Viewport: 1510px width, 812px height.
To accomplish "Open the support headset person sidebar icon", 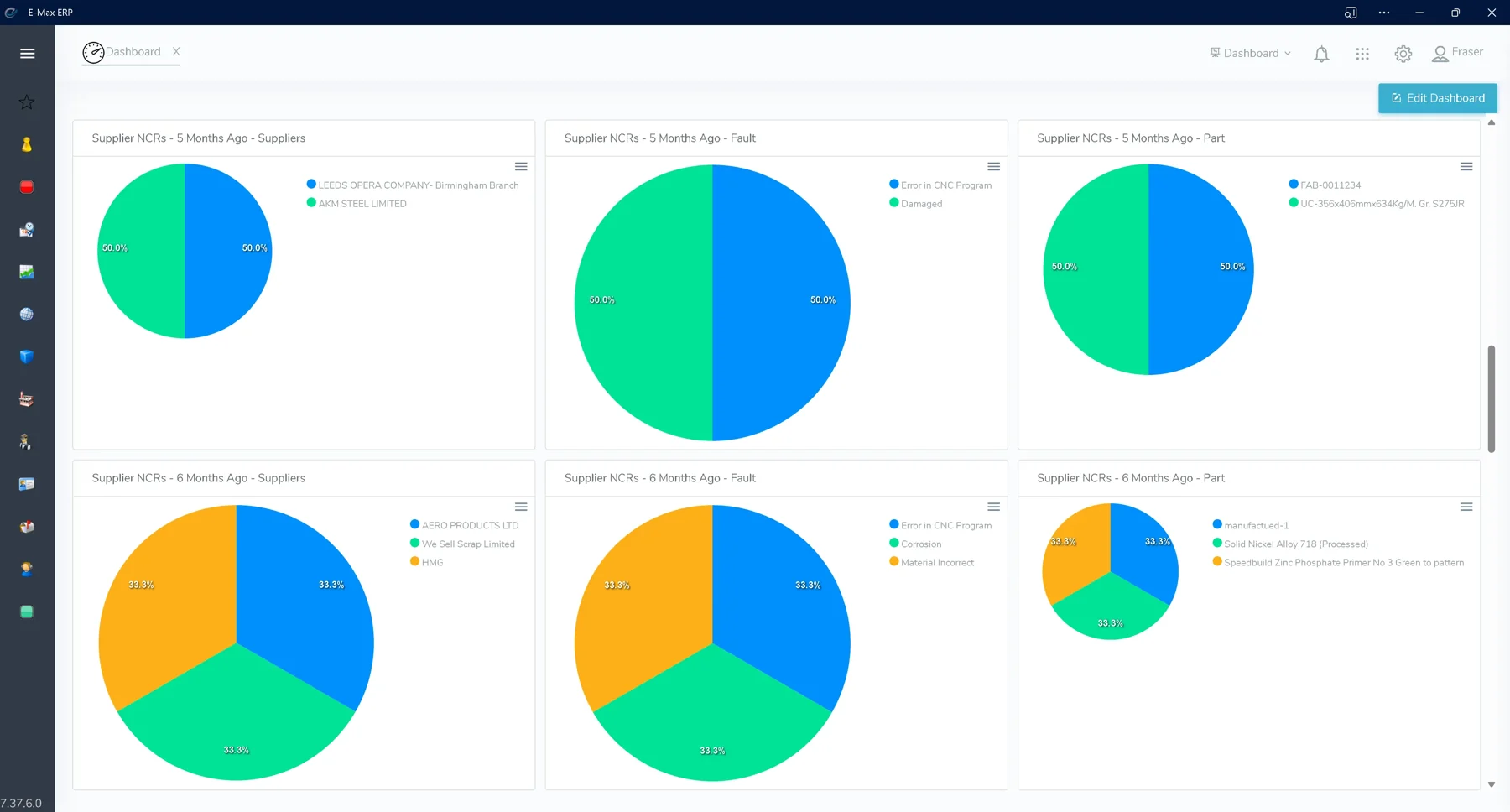I will click(27, 569).
